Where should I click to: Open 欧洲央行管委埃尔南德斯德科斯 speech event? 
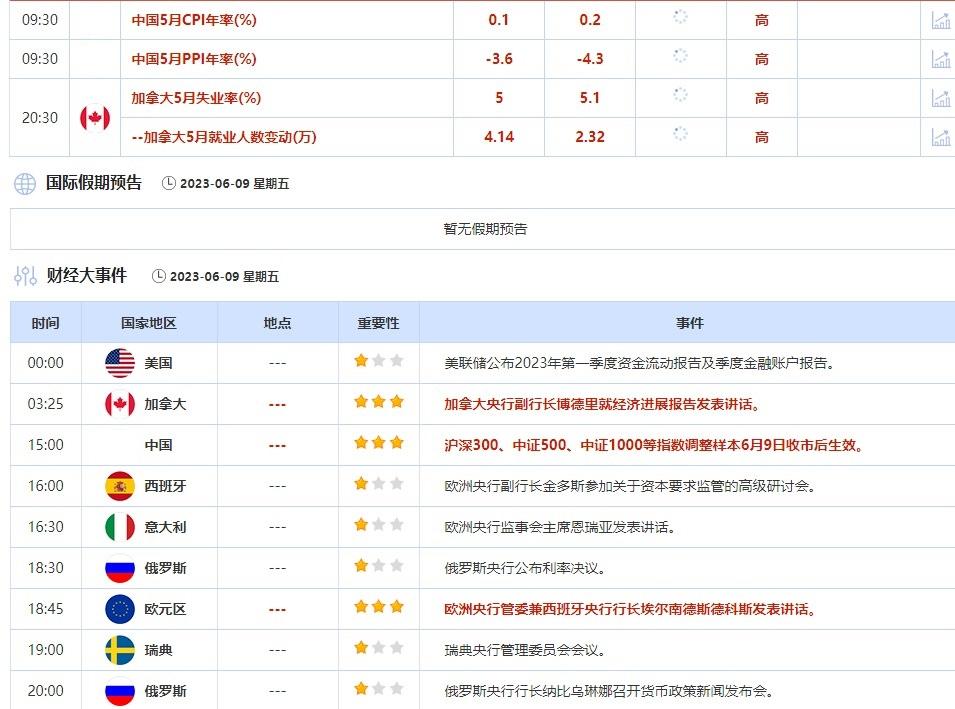coord(630,609)
